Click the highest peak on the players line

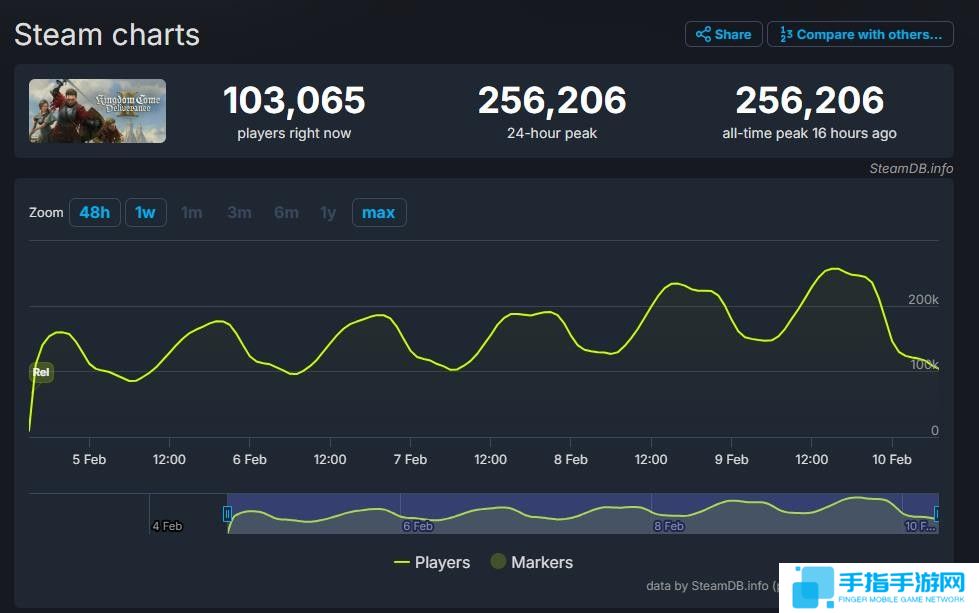click(x=833, y=269)
